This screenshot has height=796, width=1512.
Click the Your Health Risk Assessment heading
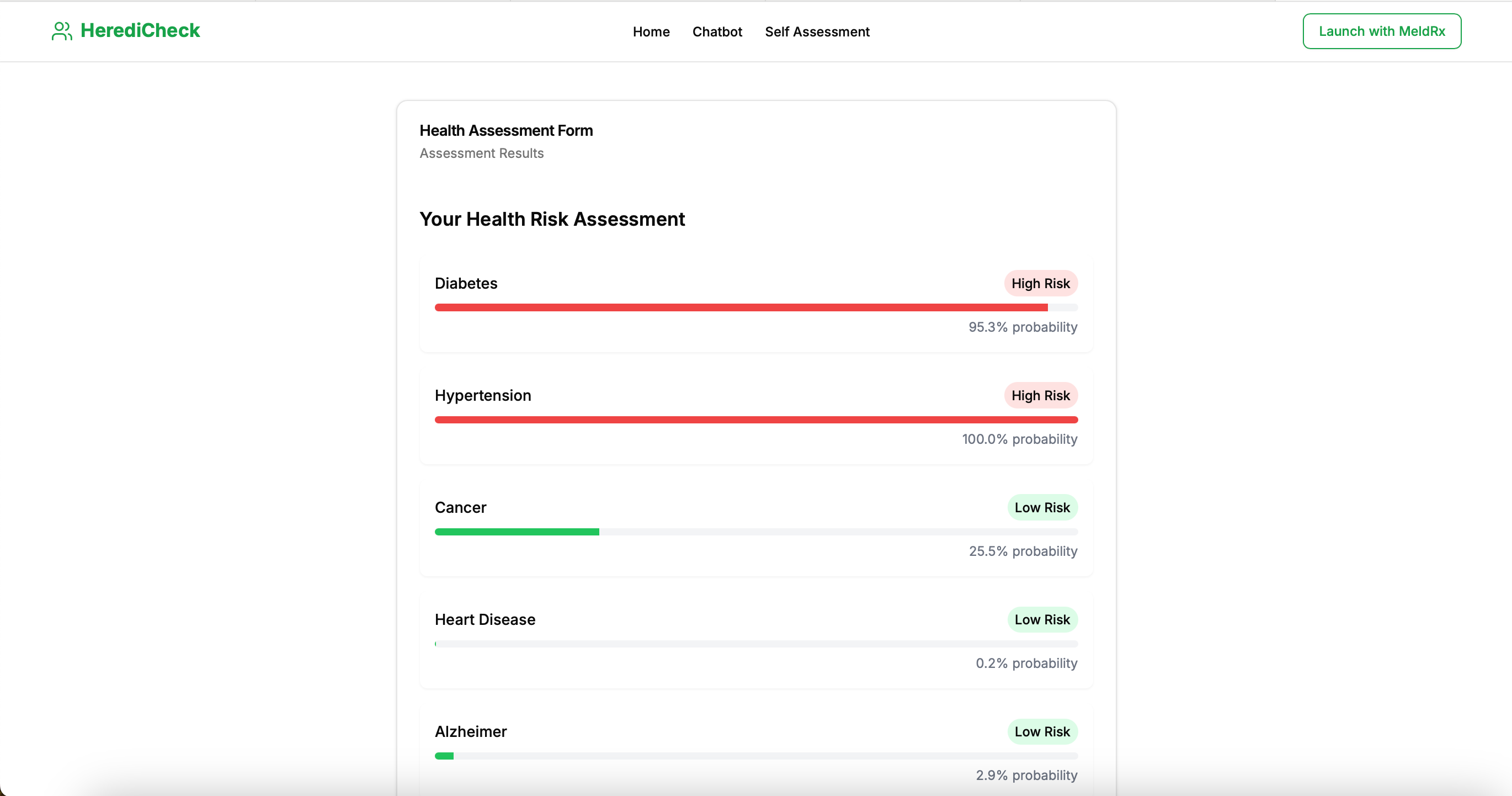tap(552, 219)
